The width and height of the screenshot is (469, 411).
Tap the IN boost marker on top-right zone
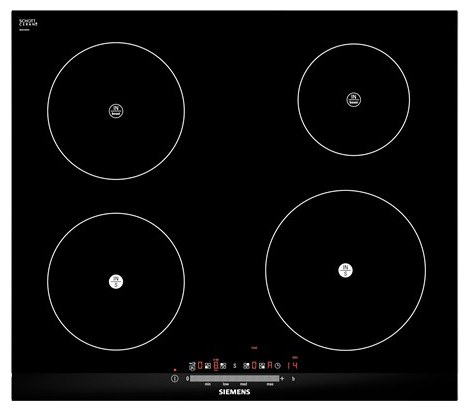pyautogui.click(x=354, y=99)
